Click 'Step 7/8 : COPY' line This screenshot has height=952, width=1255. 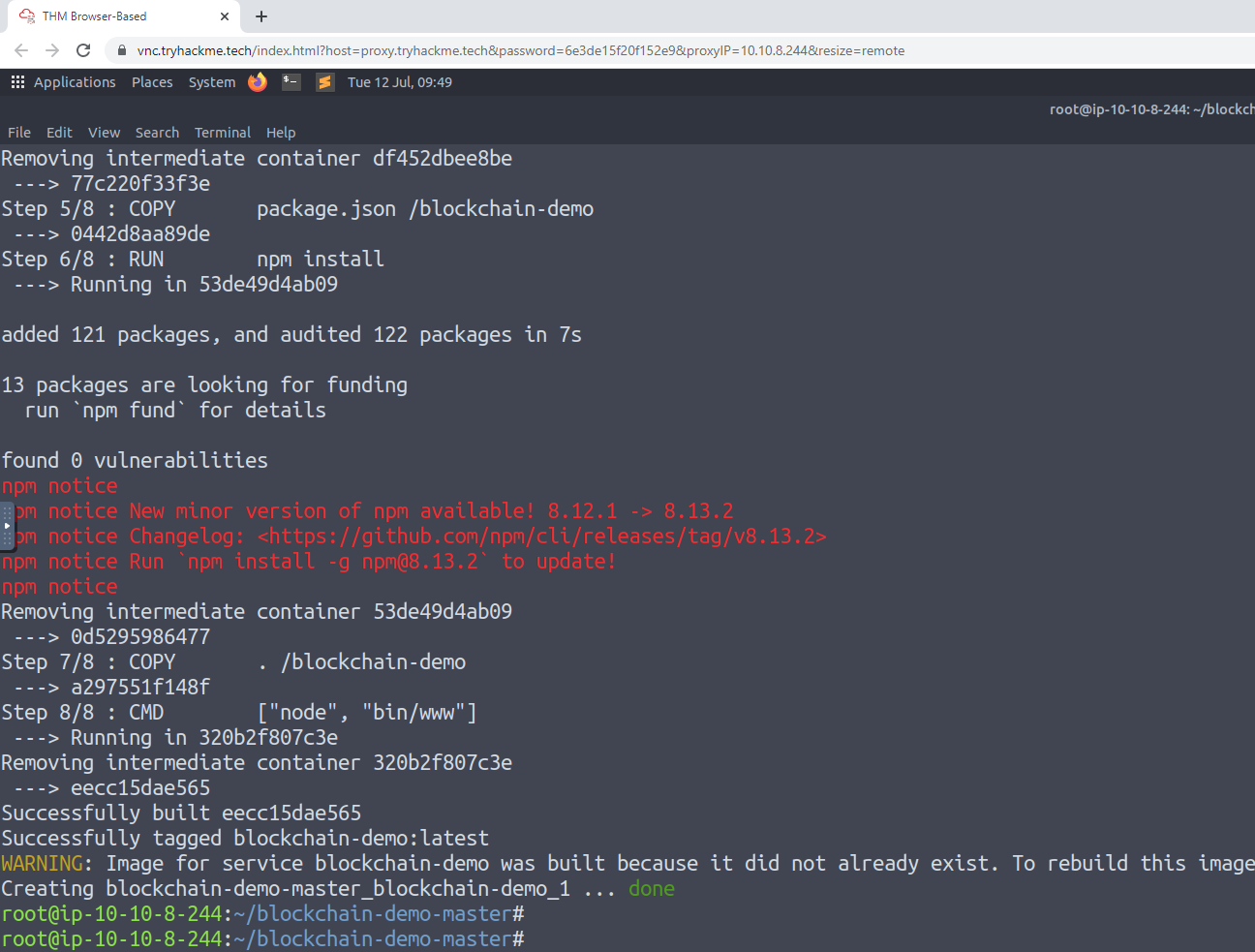pyautogui.click(x=233, y=662)
